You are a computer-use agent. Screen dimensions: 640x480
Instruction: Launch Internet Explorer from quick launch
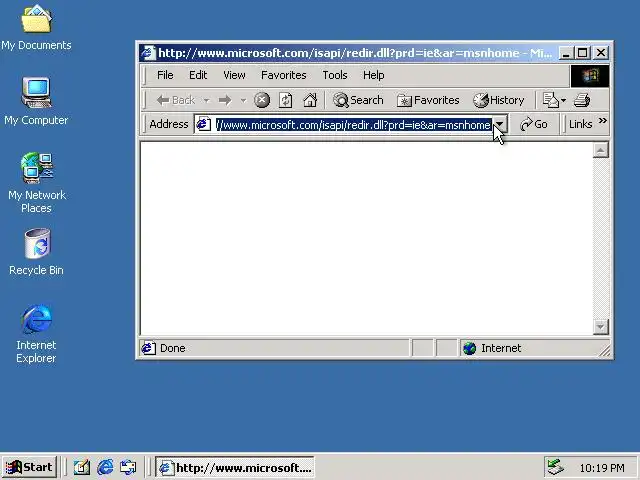105,467
